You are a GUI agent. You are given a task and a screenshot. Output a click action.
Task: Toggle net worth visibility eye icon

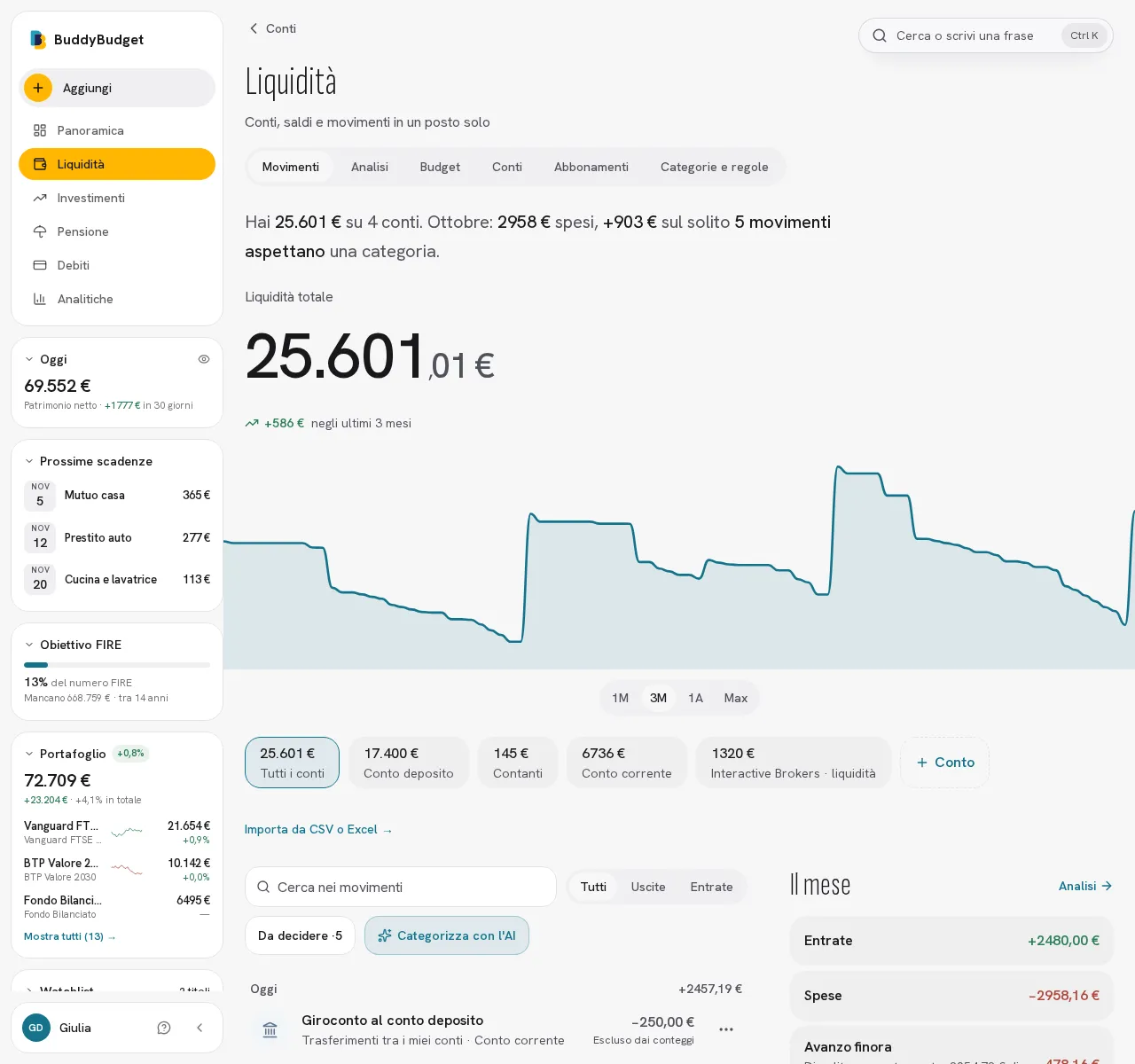[x=204, y=359]
